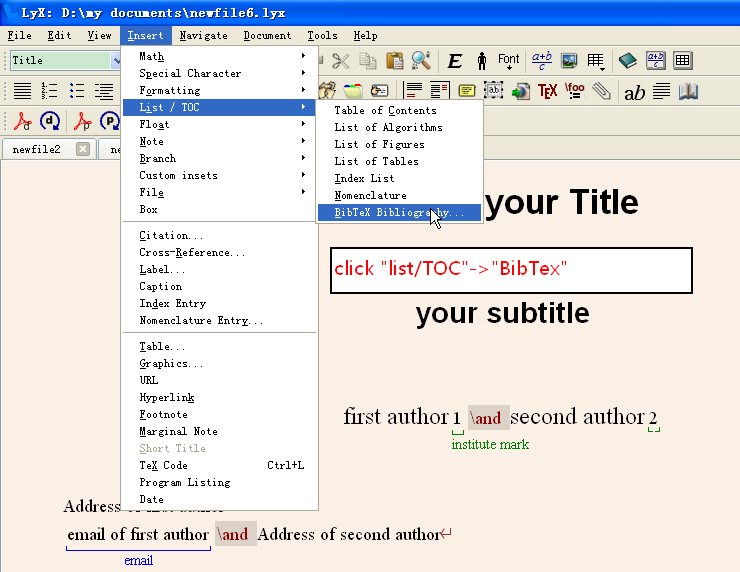The height and width of the screenshot is (572, 740).
Task: Select Footnote from Insert menu
Action: coord(220,414)
